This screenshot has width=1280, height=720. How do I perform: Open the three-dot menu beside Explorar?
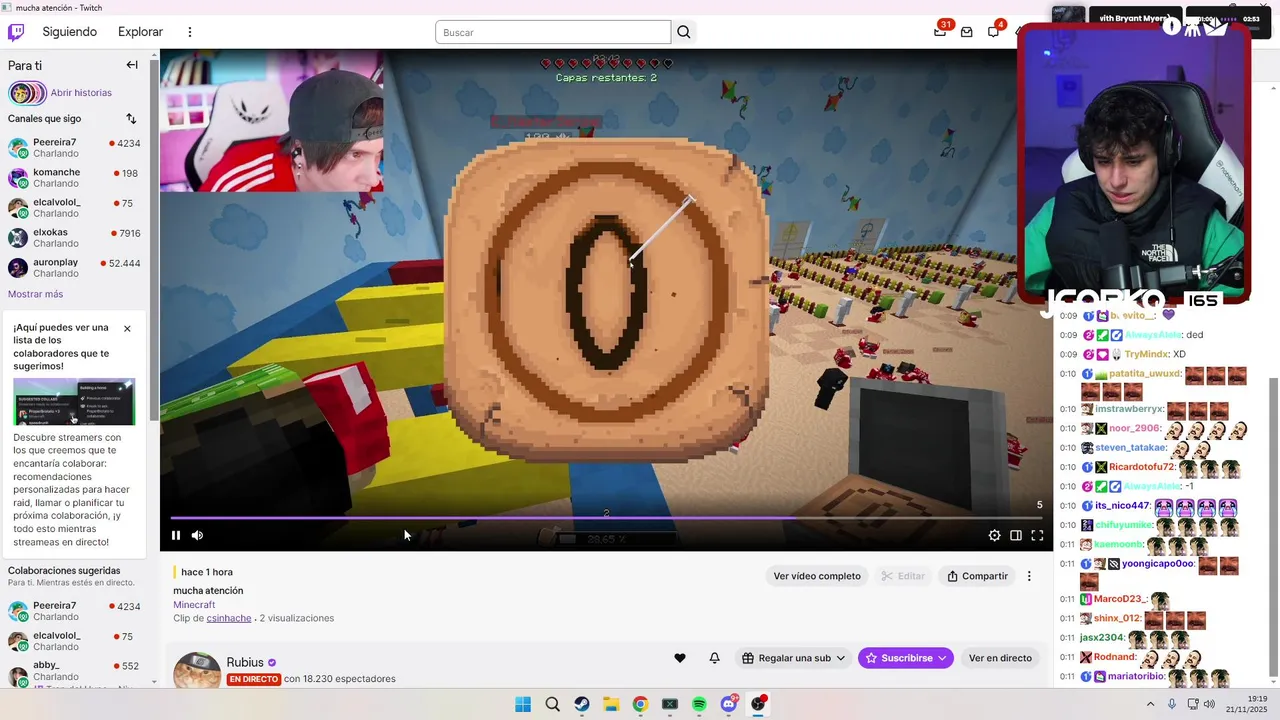(190, 32)
